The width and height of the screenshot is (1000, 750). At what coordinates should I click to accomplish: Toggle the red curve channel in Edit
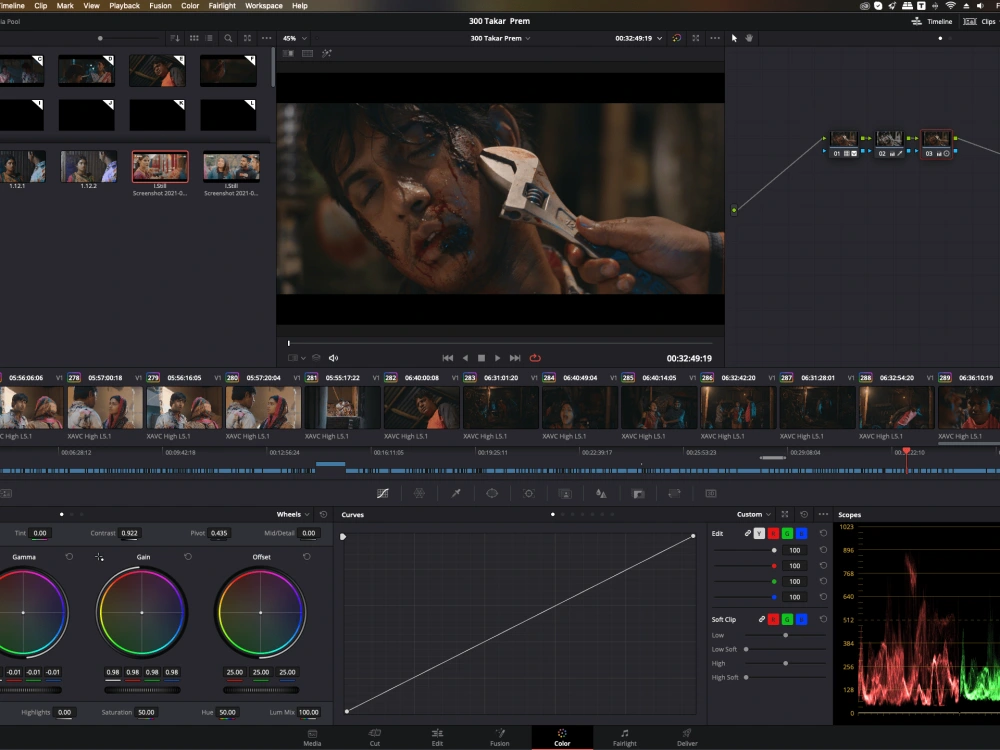pyautogui.click(x=773, y=533)
